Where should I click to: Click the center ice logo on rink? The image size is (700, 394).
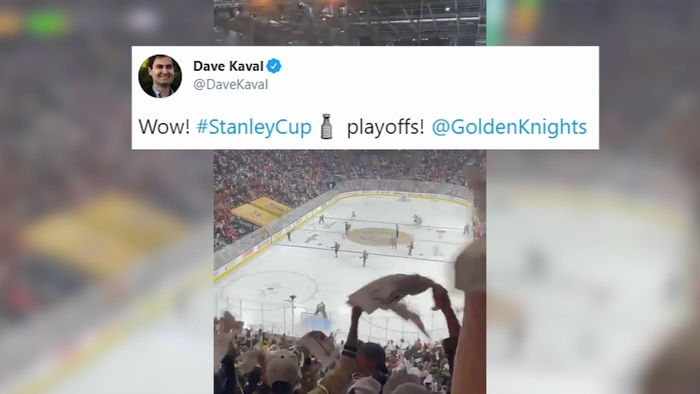click(378, 236)
